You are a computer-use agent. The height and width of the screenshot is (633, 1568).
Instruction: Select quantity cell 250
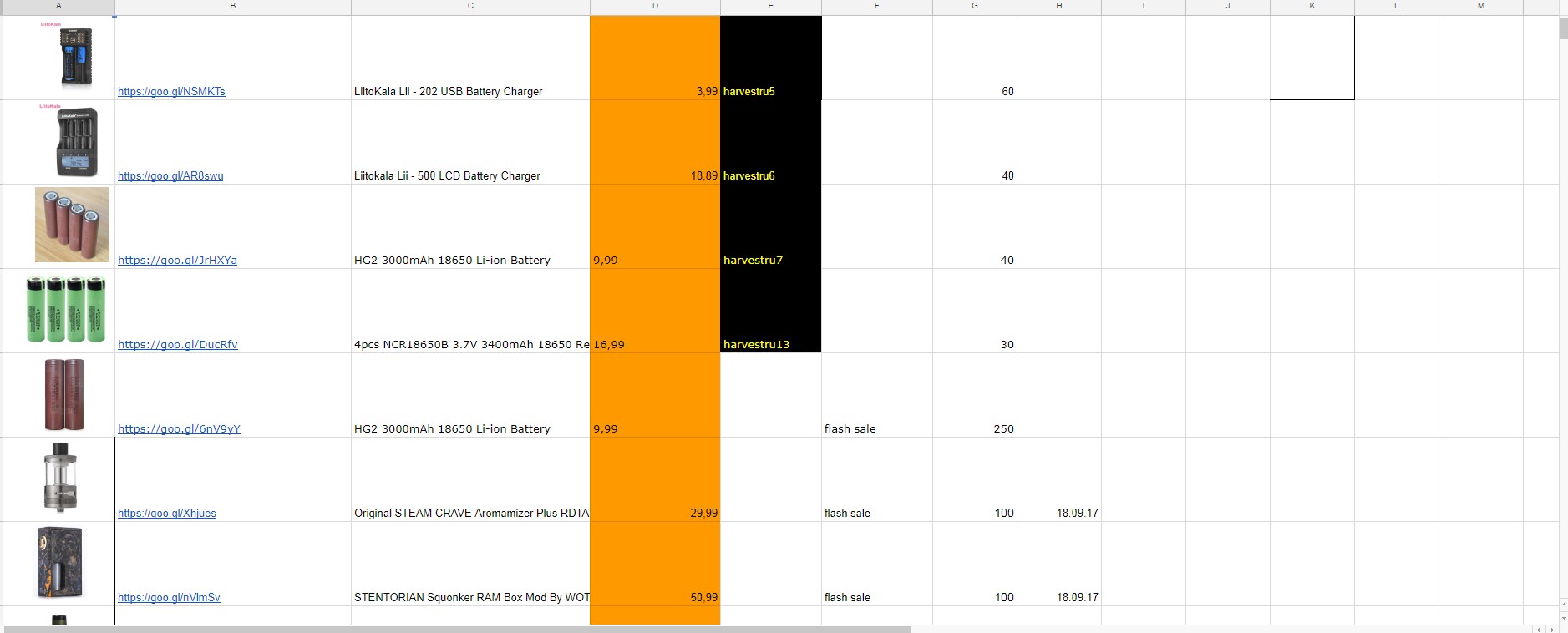975,395
